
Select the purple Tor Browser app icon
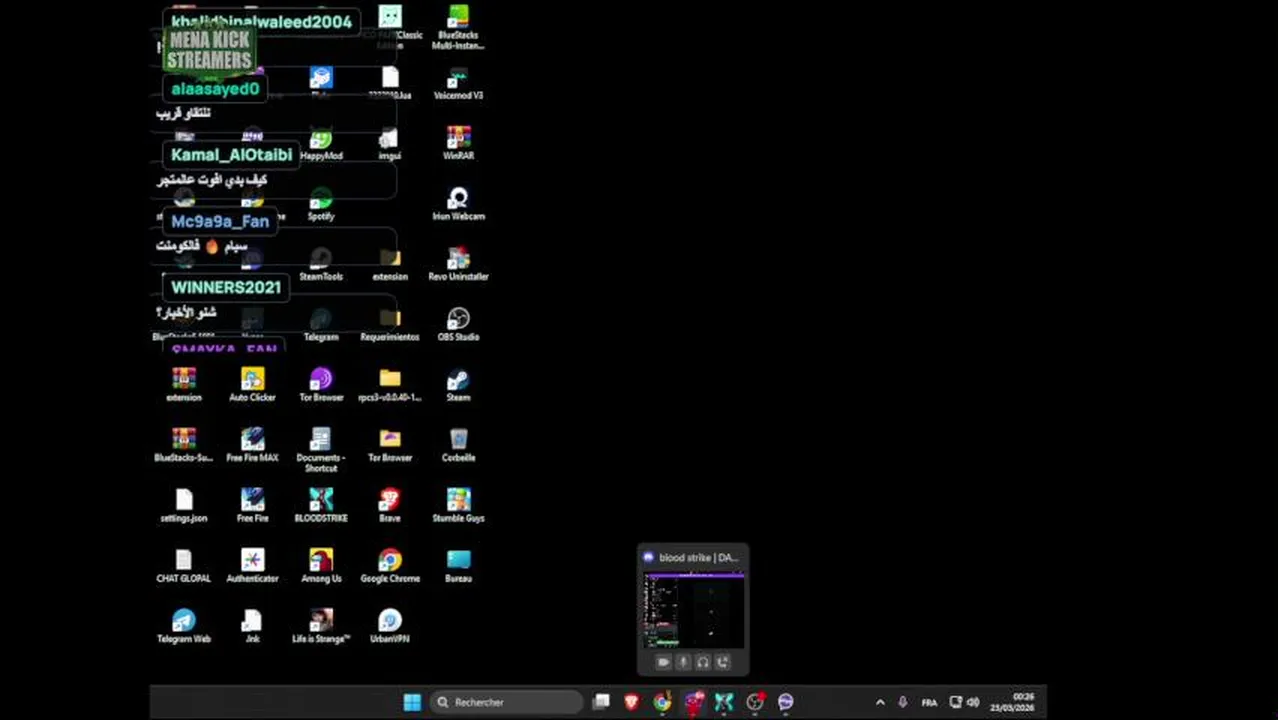click(321, 385)
